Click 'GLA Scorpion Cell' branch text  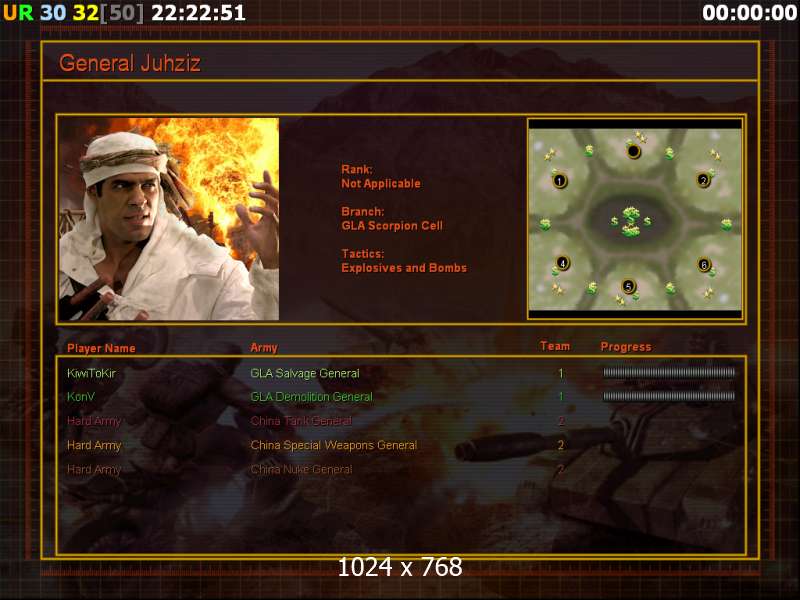392,226
